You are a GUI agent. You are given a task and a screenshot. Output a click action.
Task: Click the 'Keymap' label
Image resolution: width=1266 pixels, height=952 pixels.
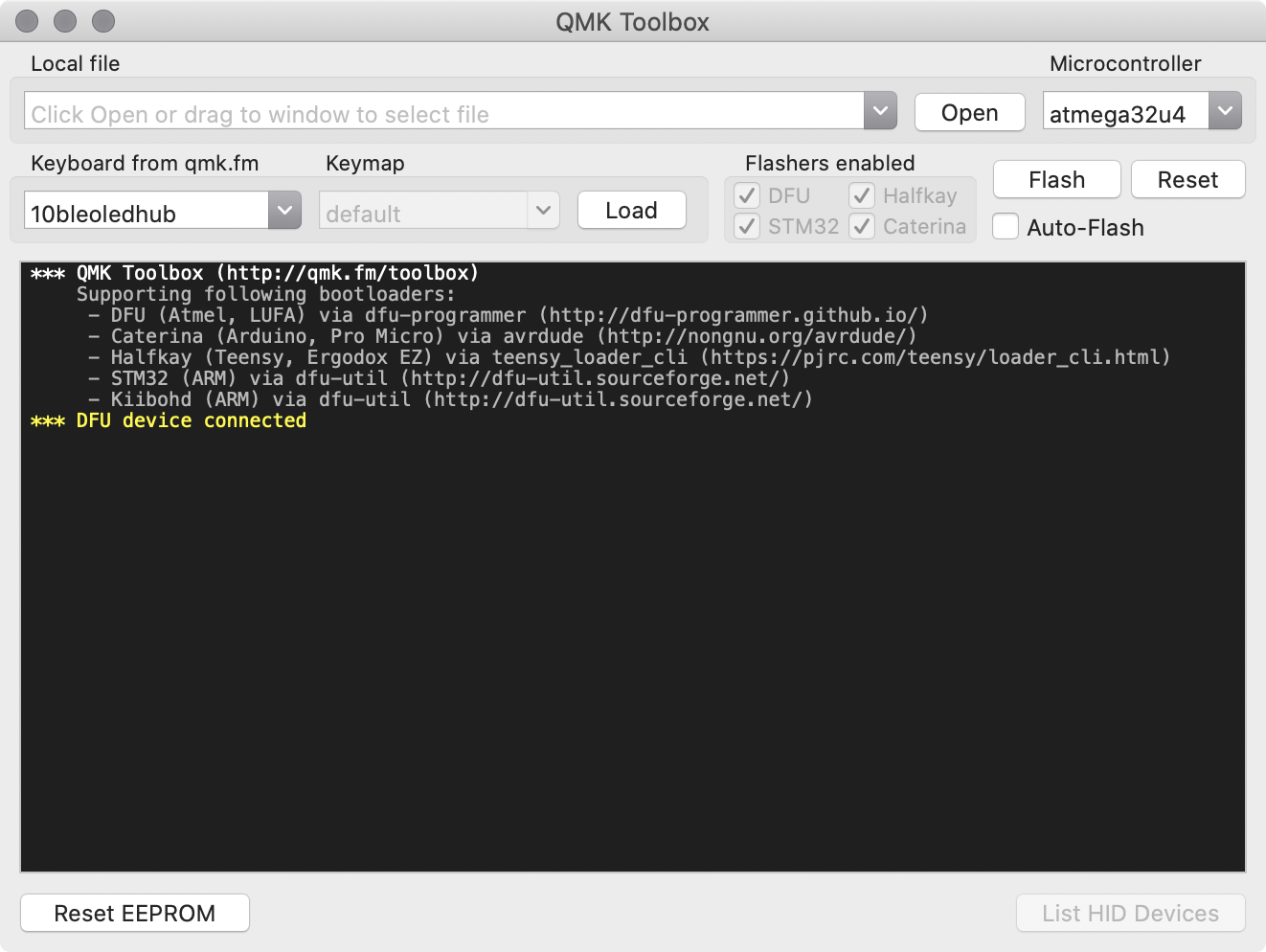tap(365, 163)
